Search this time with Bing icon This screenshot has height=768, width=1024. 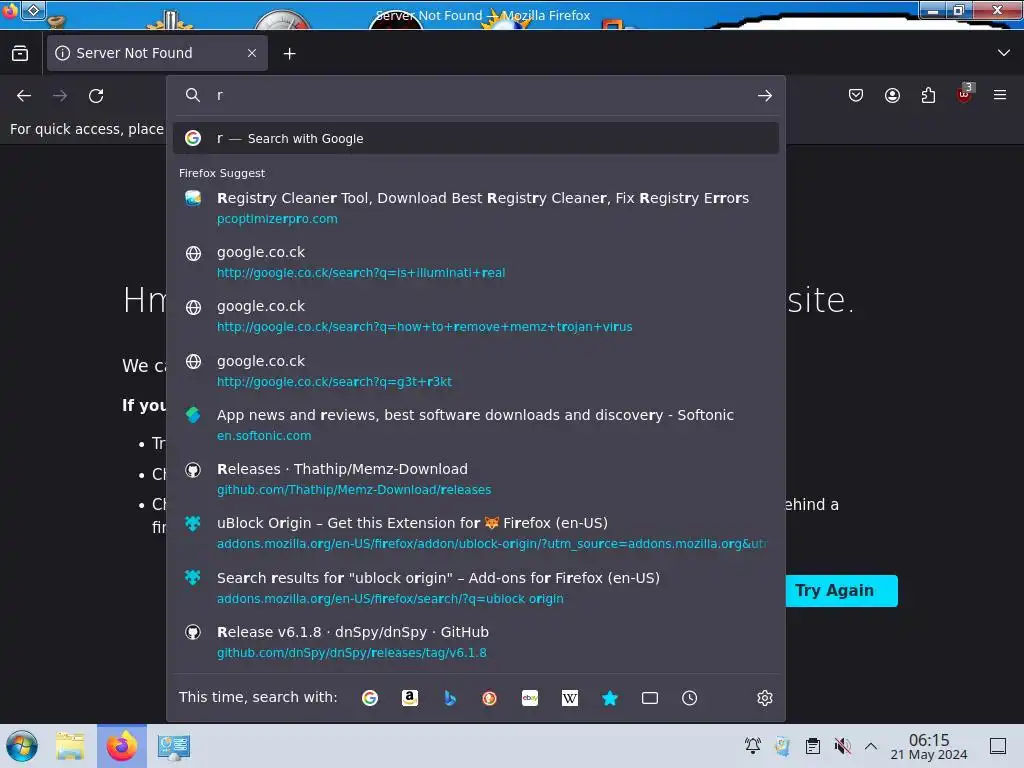(x=449, y=698)
